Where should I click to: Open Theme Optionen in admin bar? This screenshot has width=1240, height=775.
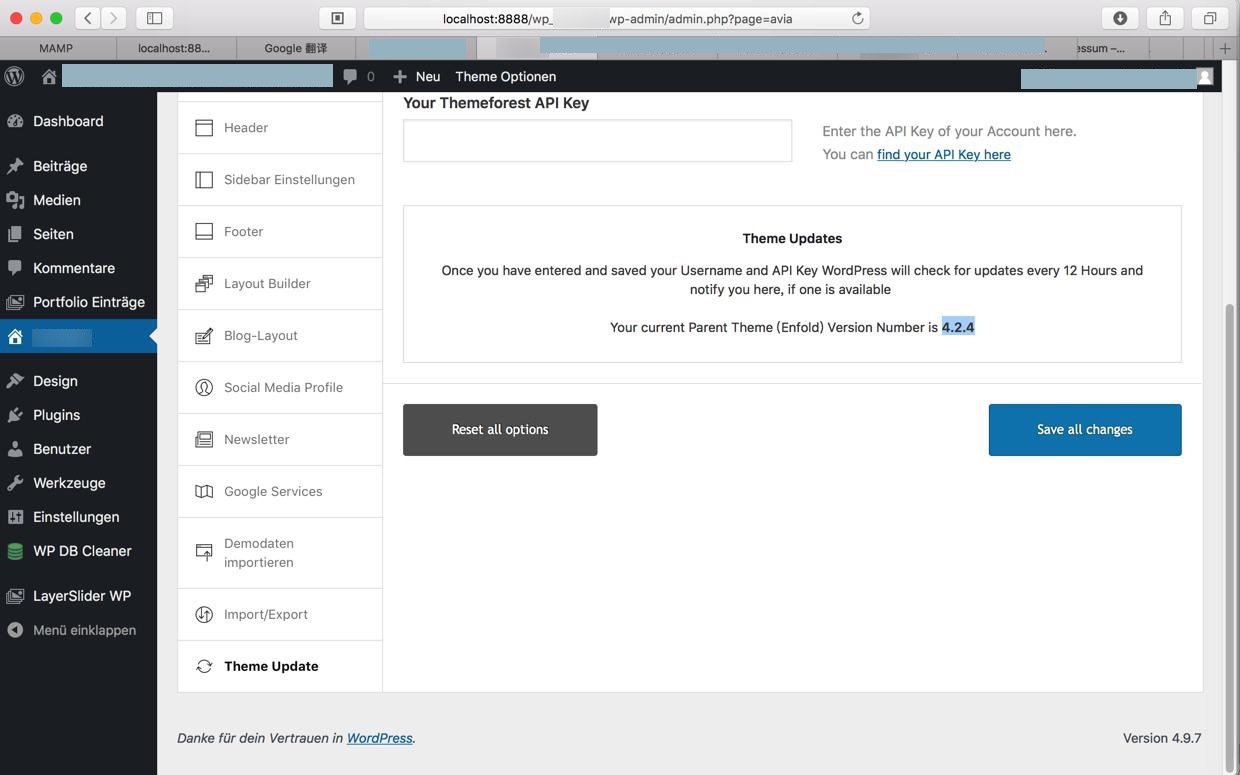coord(505,76)
